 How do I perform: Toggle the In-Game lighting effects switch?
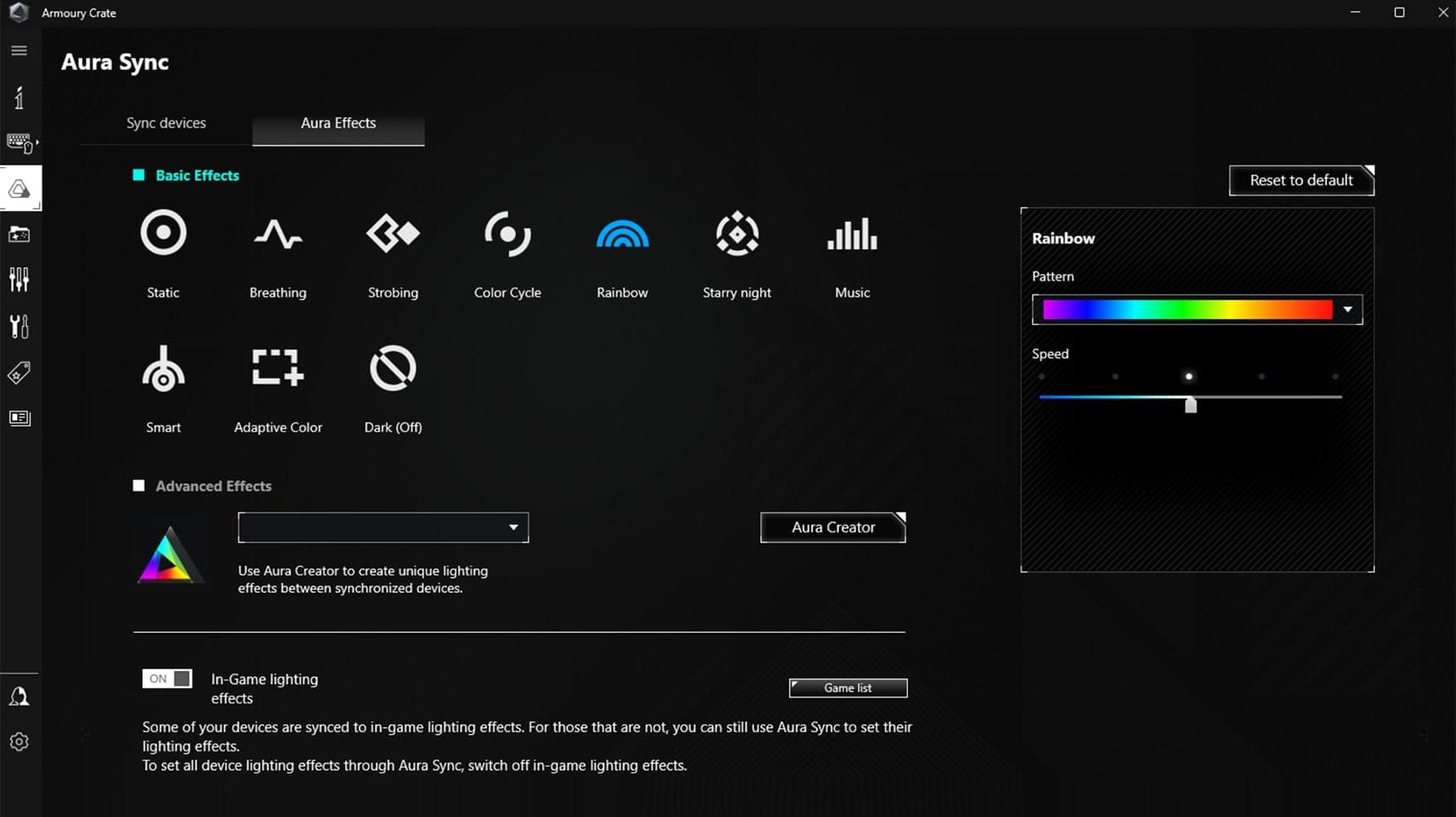[167, 679]
